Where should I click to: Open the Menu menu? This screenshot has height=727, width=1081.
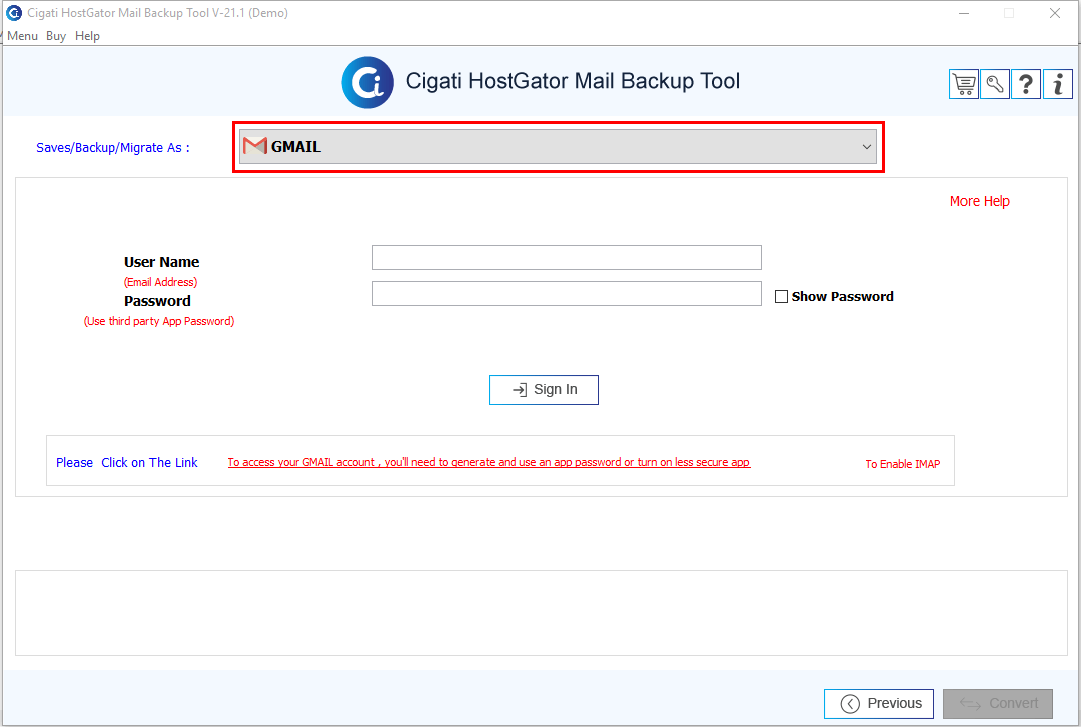(x=22, y=36)
